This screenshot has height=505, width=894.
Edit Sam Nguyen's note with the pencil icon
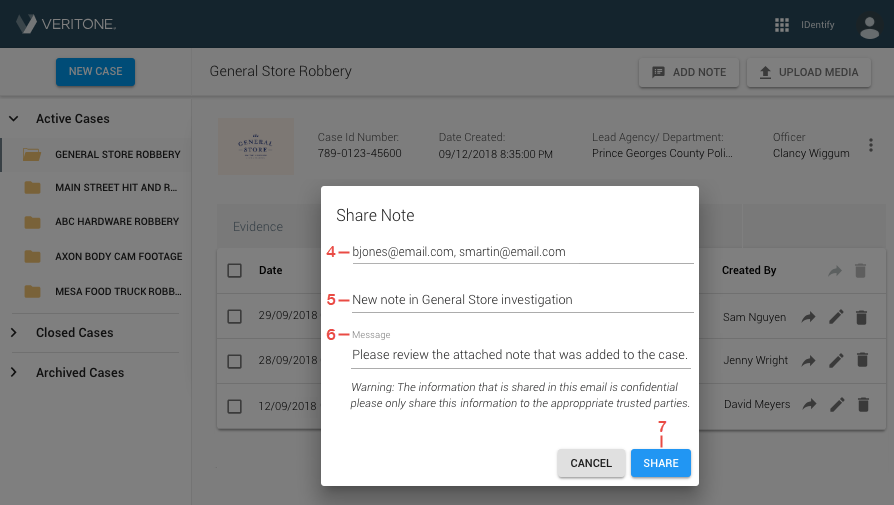click(x=836, y=317)
